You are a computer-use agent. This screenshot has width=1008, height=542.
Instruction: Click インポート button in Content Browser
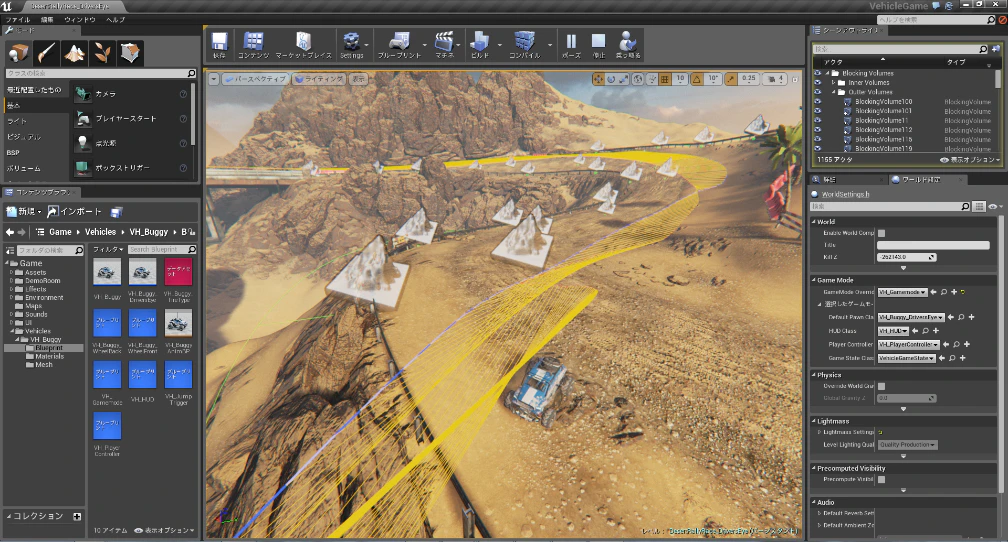coord(75,212)
